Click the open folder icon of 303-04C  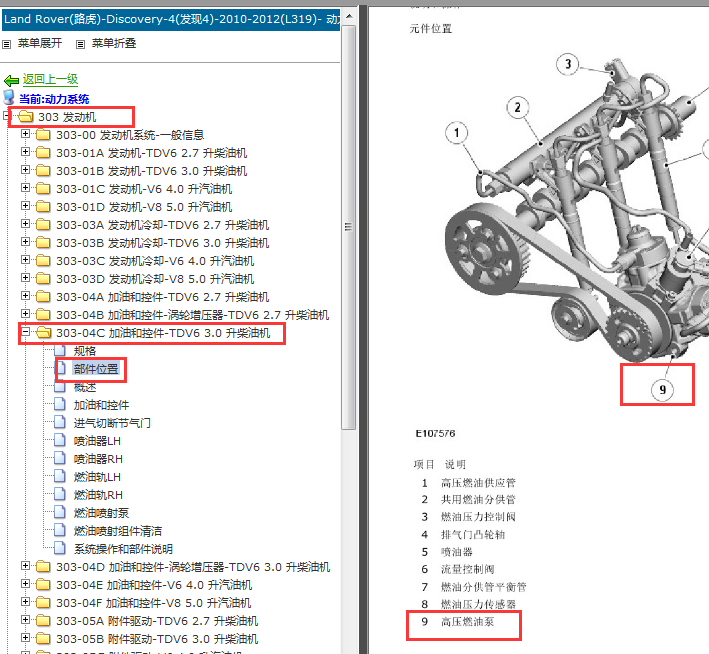(43, 333)
